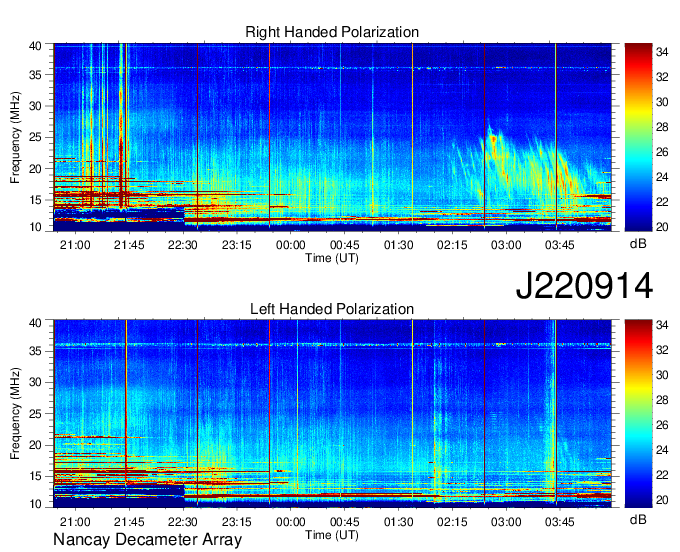Click the 28 dB value on the bottom color bar
The width and height of the screenshot is (680, 552).
pyautogui.click(x=662, y=399)
